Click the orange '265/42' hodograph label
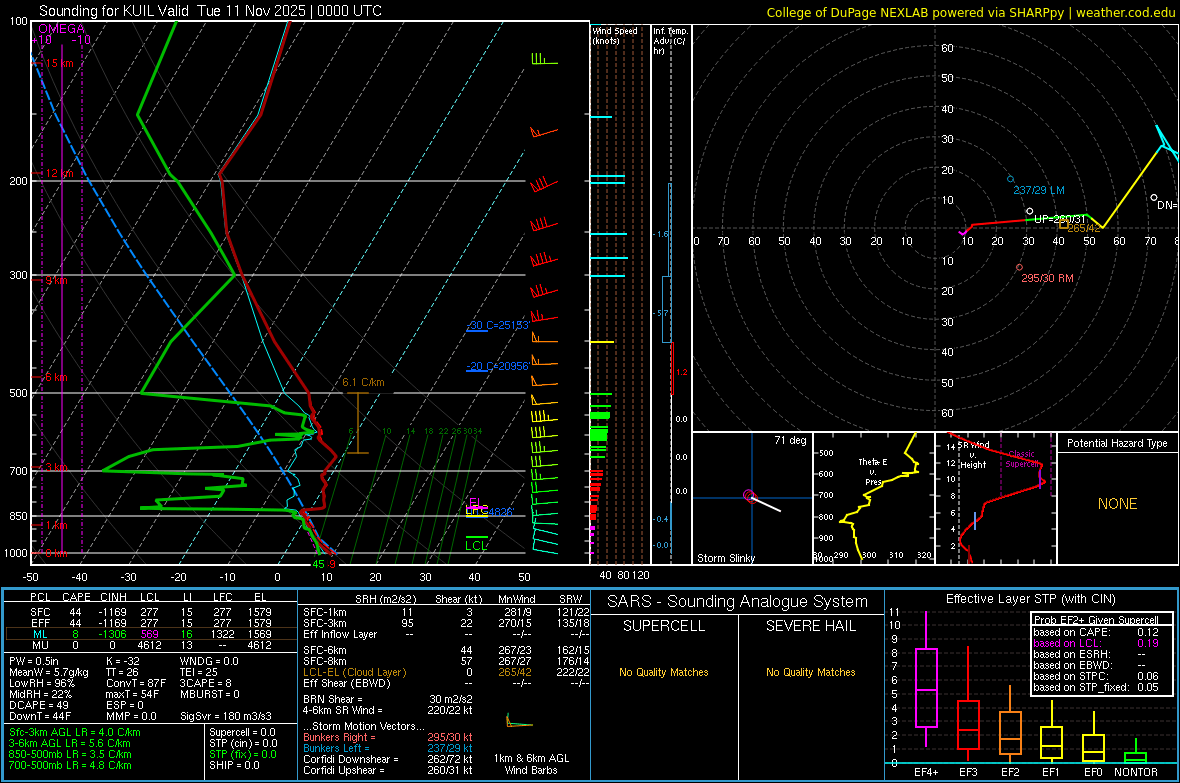Viewport: 1180px width, 783px height. (1084, 228)
